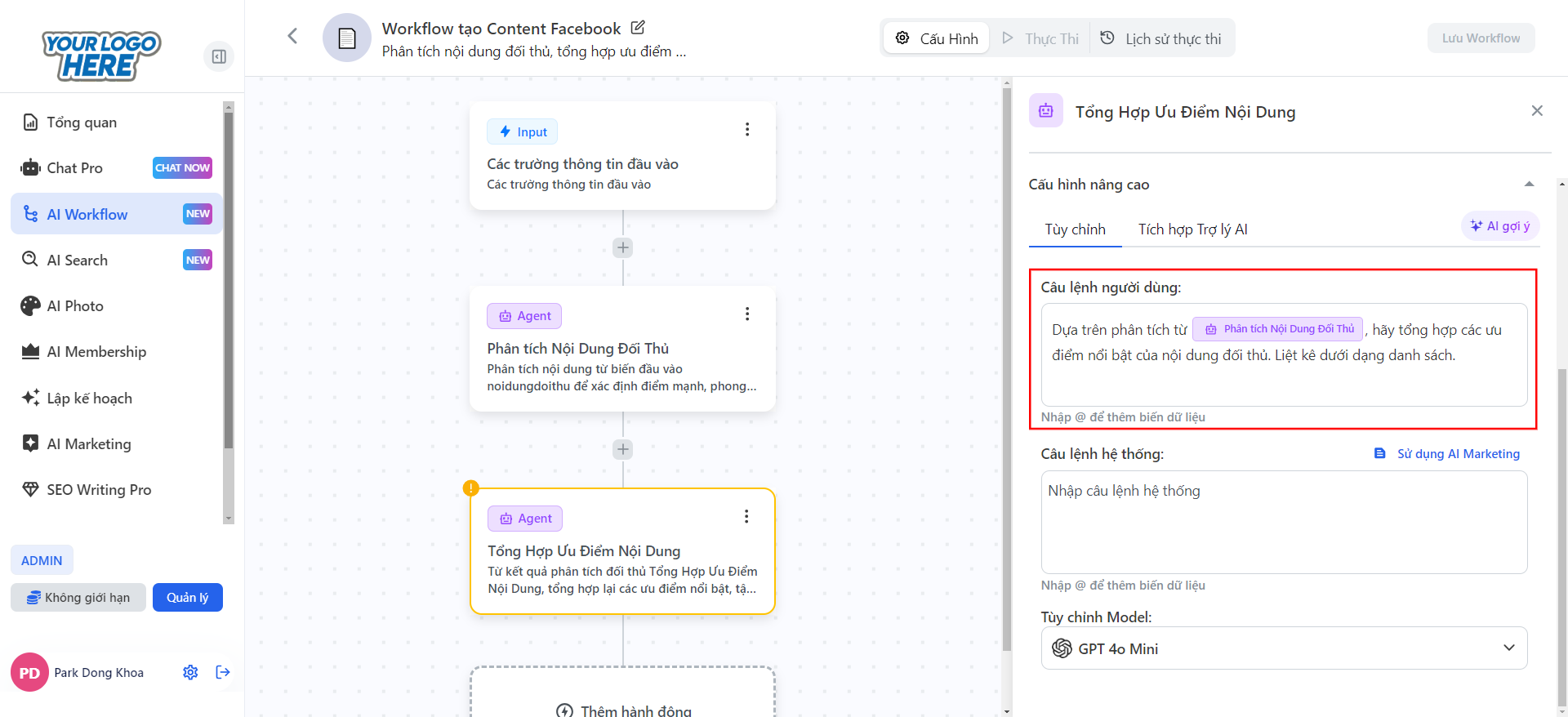Click the AI gợi ý button
This screenshot has width=1568, height=717.
(1500, 226)
